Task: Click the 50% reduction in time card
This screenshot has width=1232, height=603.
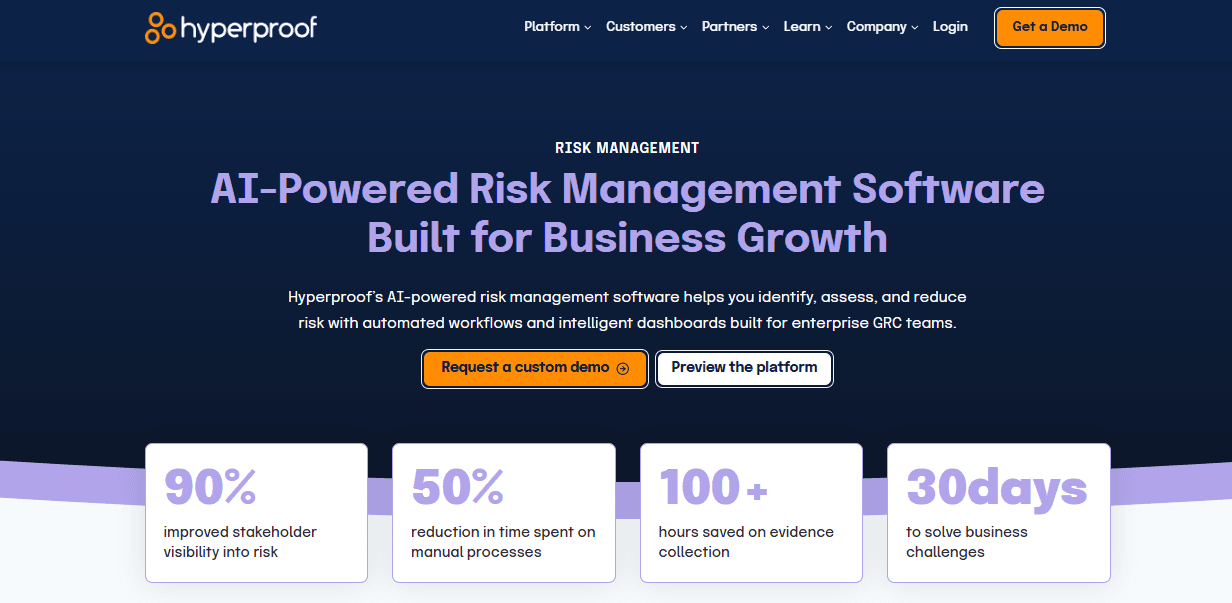Action: [503, 513]
